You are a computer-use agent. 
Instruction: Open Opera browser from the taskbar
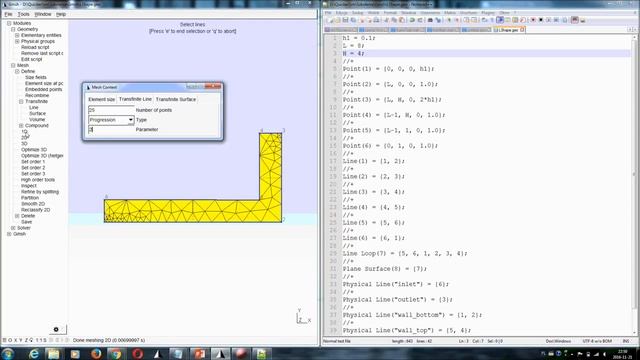click(x=138, y=354)
